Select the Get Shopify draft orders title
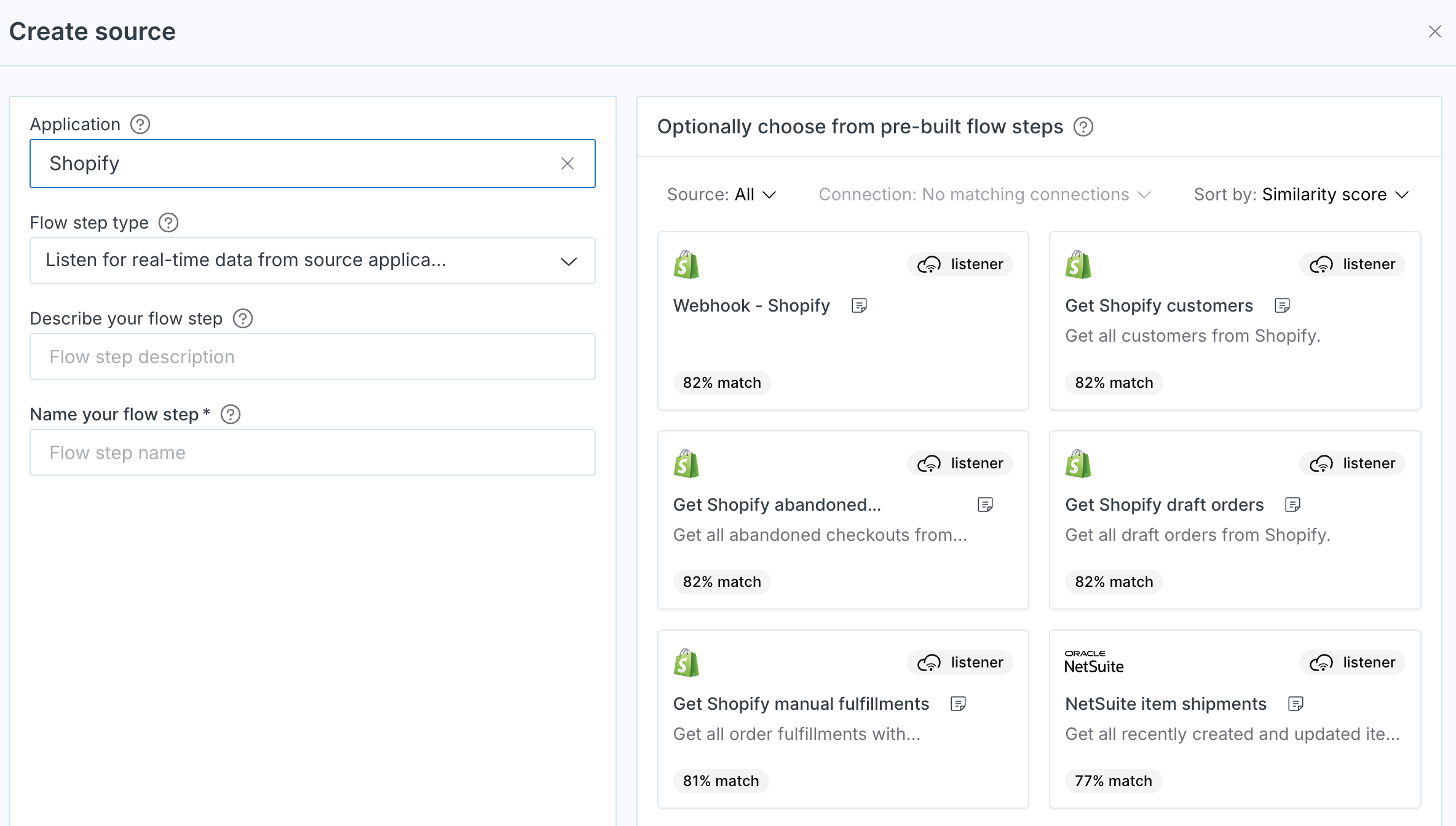This screenshot has width=1456, height=826. [x=1165, y=505]
